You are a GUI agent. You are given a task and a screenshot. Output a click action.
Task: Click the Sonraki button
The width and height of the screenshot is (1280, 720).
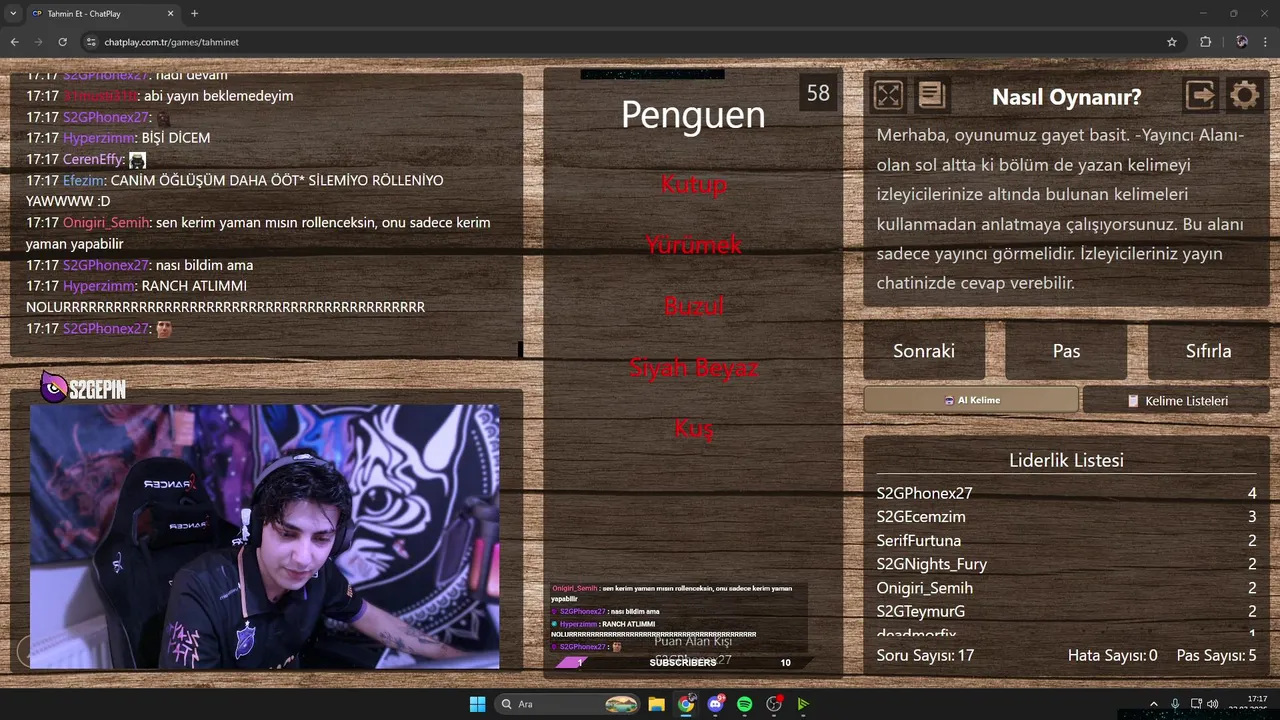924,351
